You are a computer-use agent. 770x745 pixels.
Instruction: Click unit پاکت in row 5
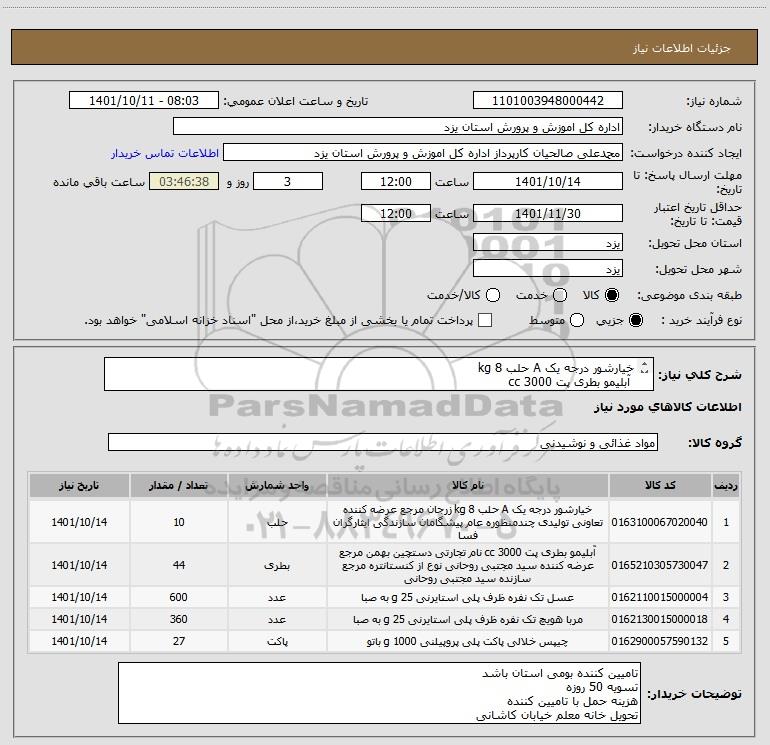(277, 642)
